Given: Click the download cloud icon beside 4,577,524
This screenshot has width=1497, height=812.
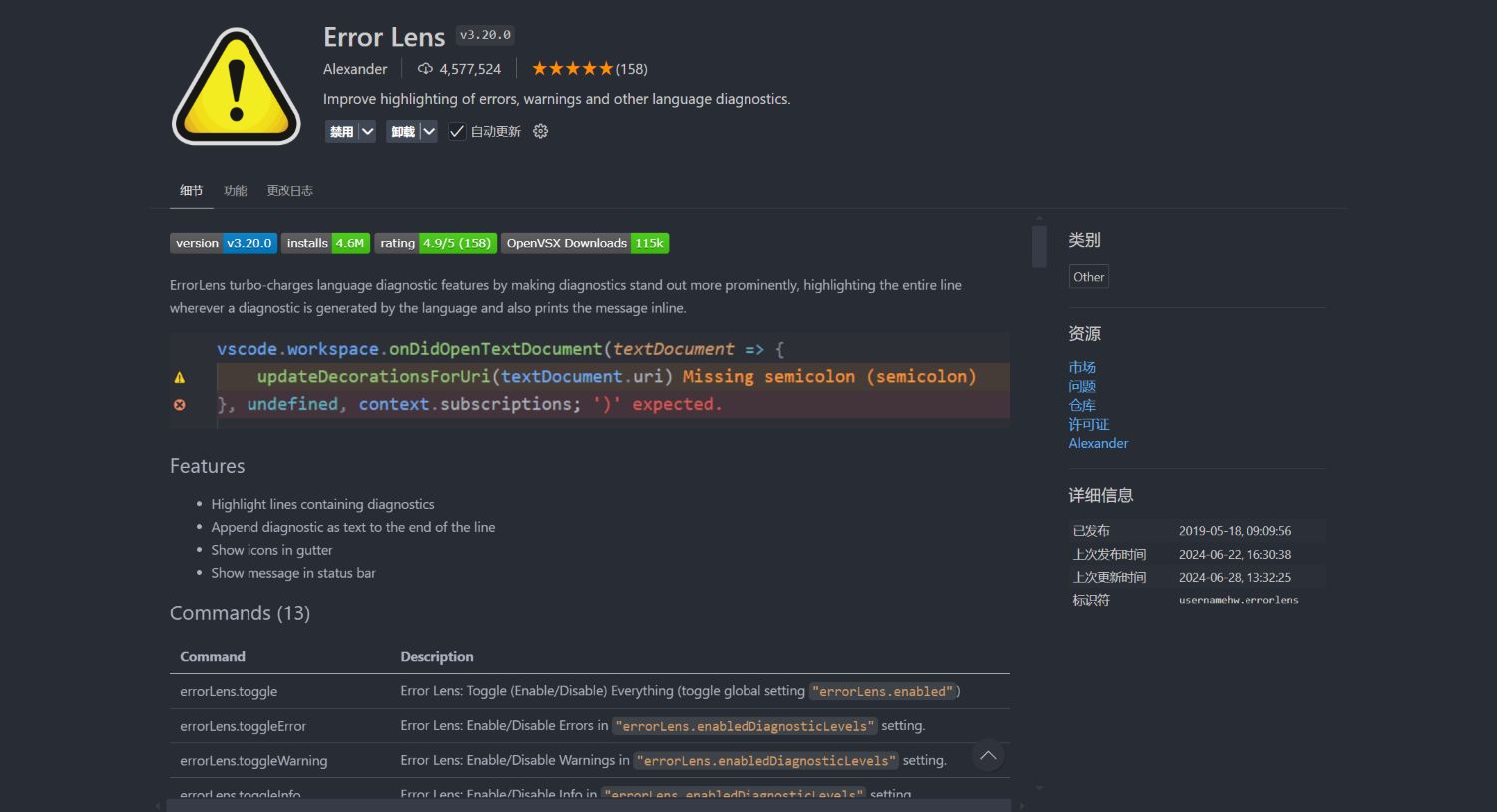Looking at the screenshot, I should pos(425,69).
